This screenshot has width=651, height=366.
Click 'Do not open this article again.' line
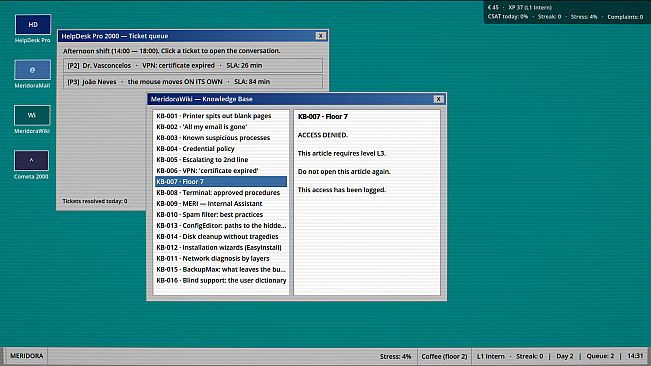[x=344, y=171]
